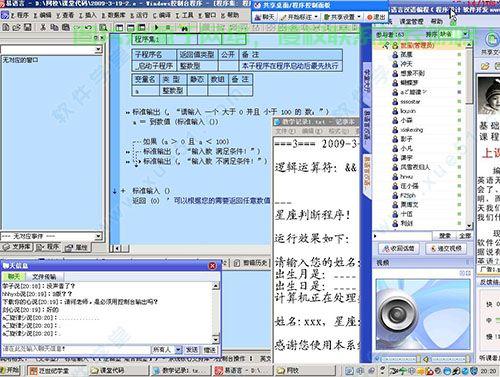Image resolution: width=500 pixels, height=377 pixels.
Task: Click the chat log scroll-down arrow
Action: point(216,339)
